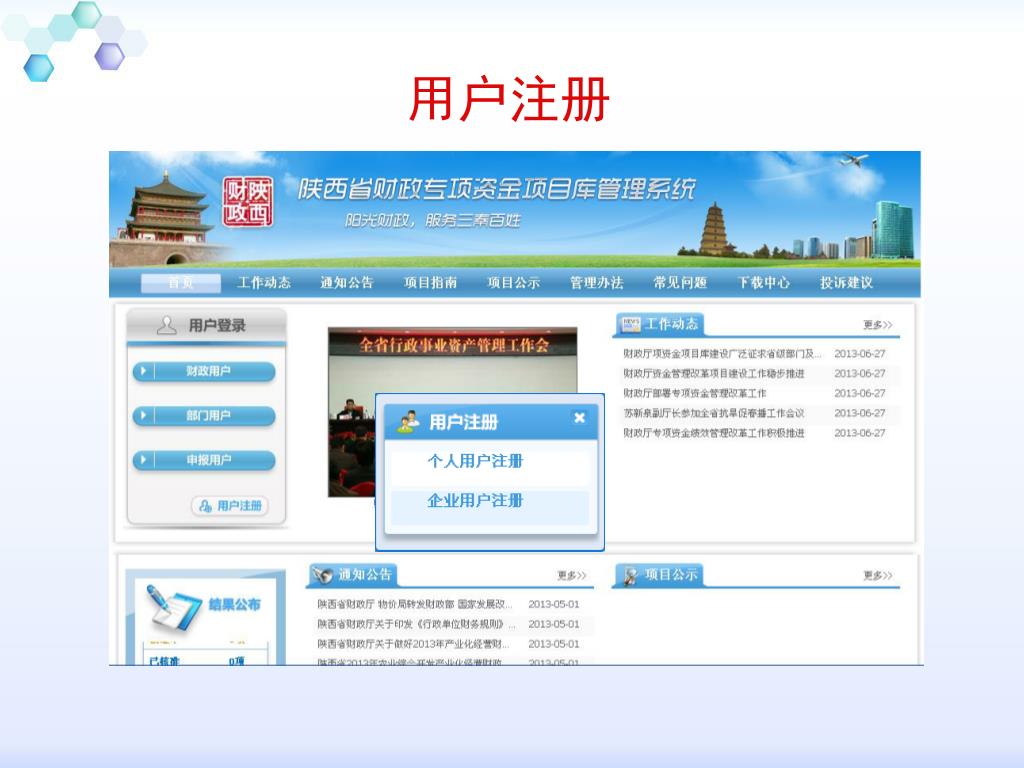Open notice 陕西省财政厅 物价局转发财政部 国家发展改...
Viewport: 1024px width, 768px height.
(x=415, y=604)
